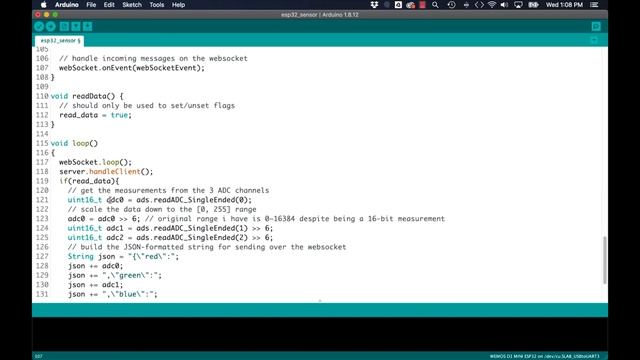Open the Help menu
The height and width of the screenshot is (360, 640).
(x=178, y=5)
